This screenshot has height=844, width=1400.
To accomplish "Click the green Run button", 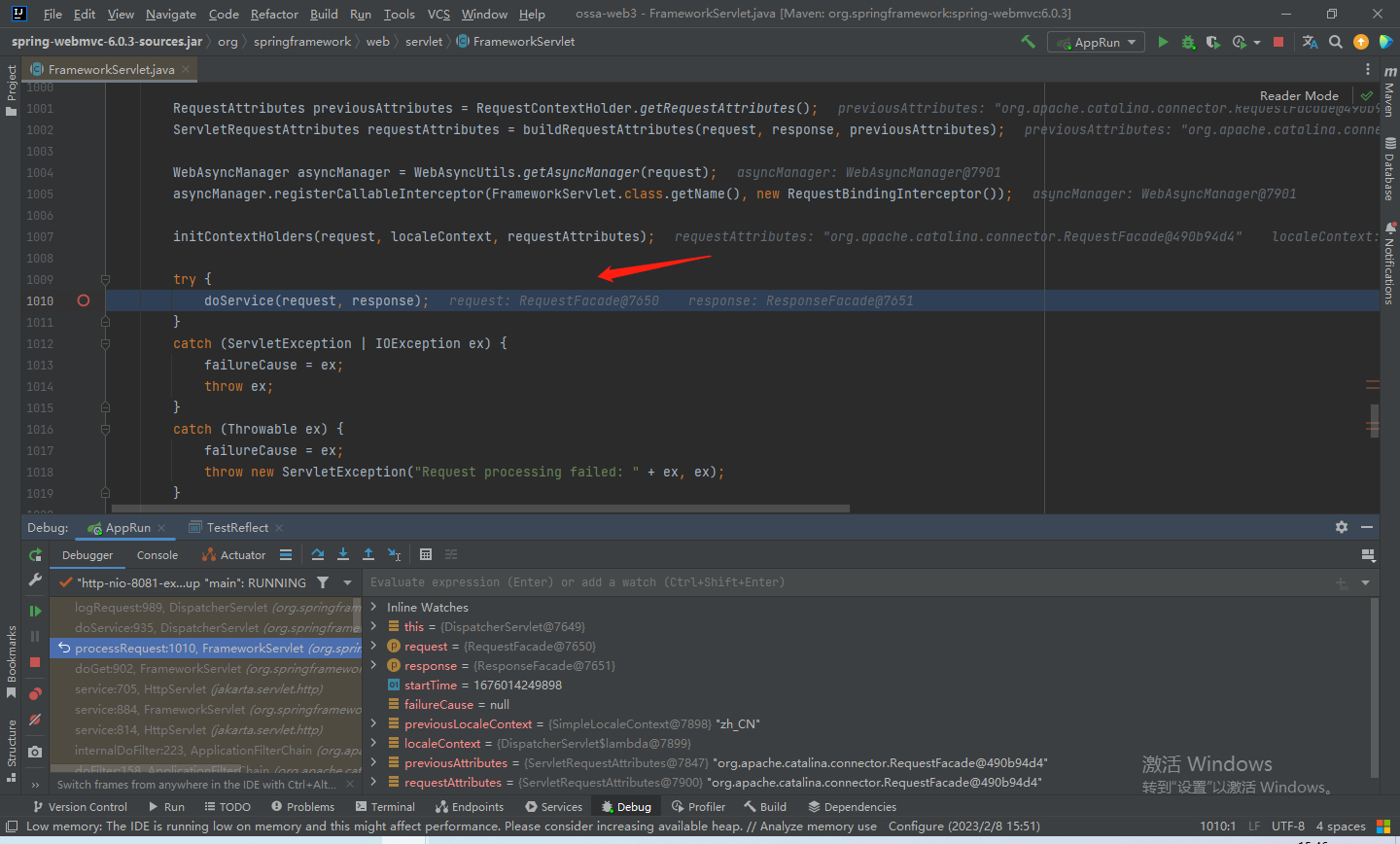I will [1163, 42].
